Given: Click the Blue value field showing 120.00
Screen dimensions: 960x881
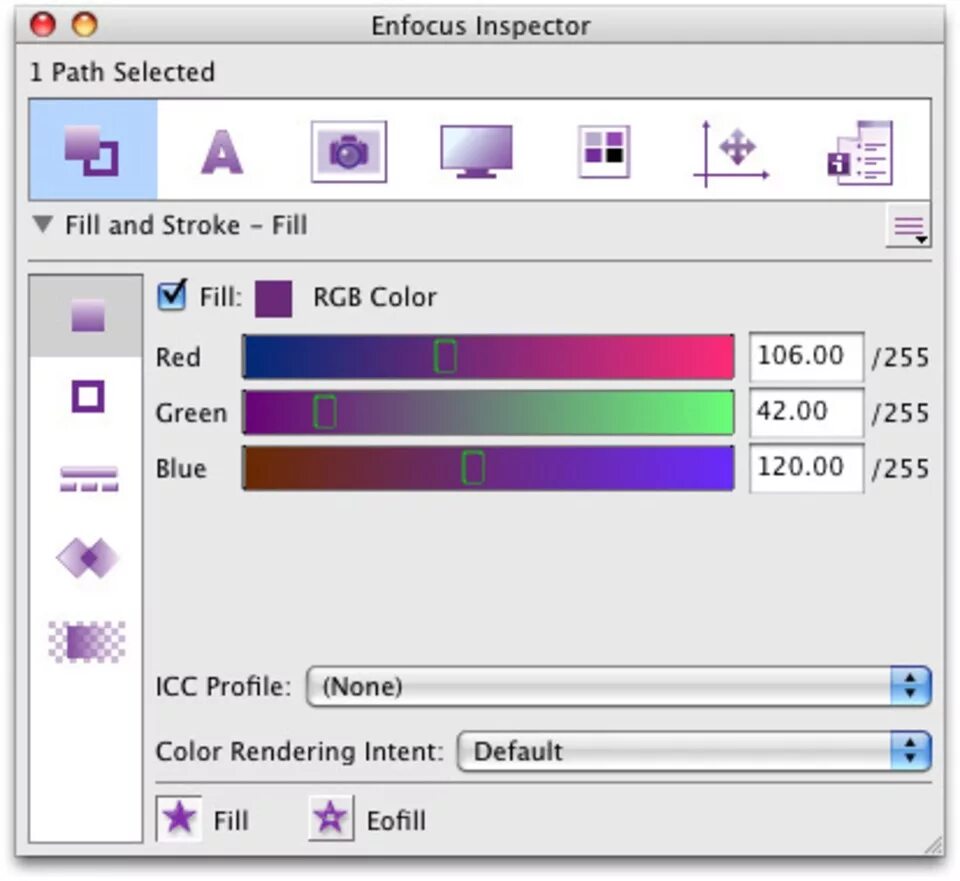Looking at the screenshot, I should [x=806, y=468].
